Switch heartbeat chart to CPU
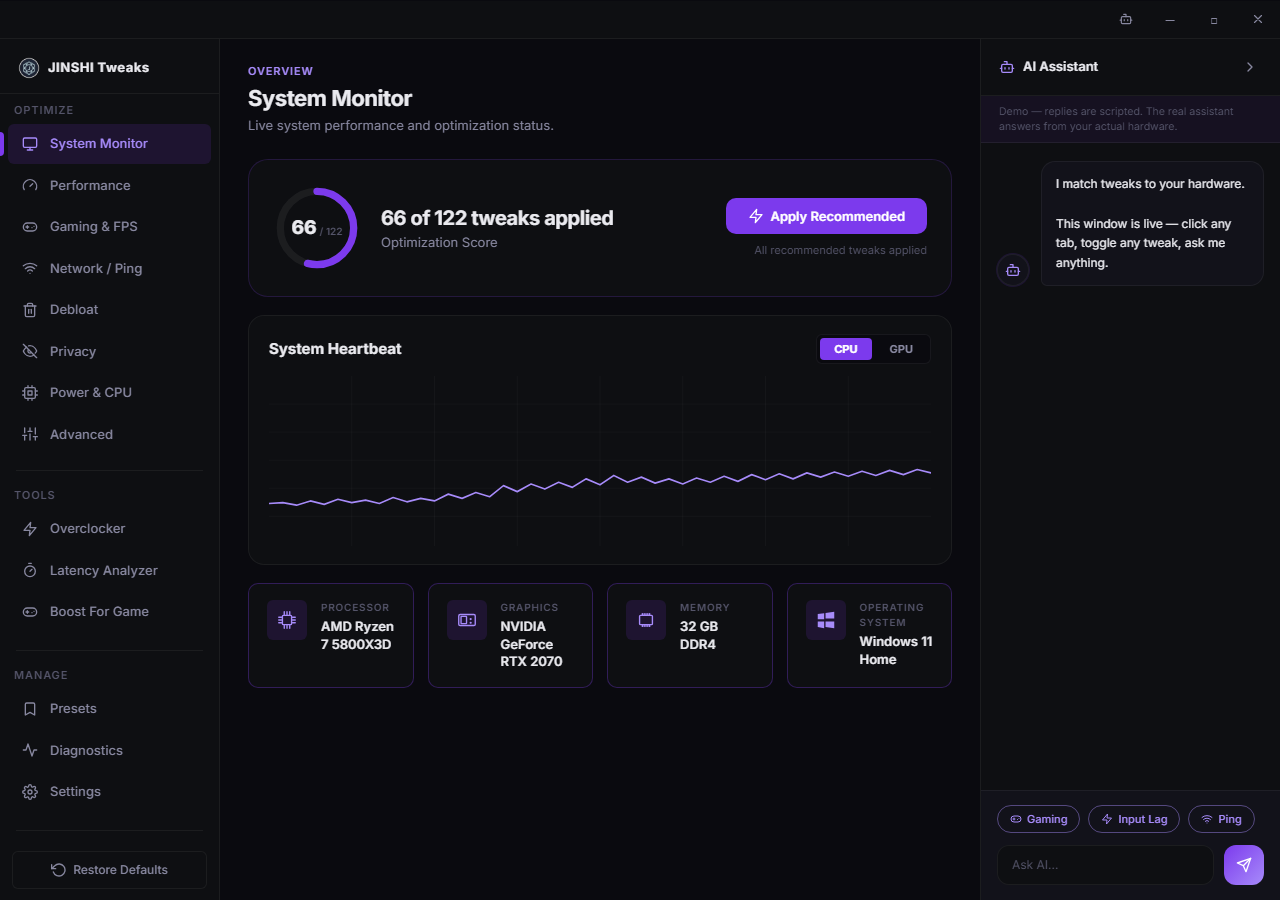 click(x=846, y=349)
